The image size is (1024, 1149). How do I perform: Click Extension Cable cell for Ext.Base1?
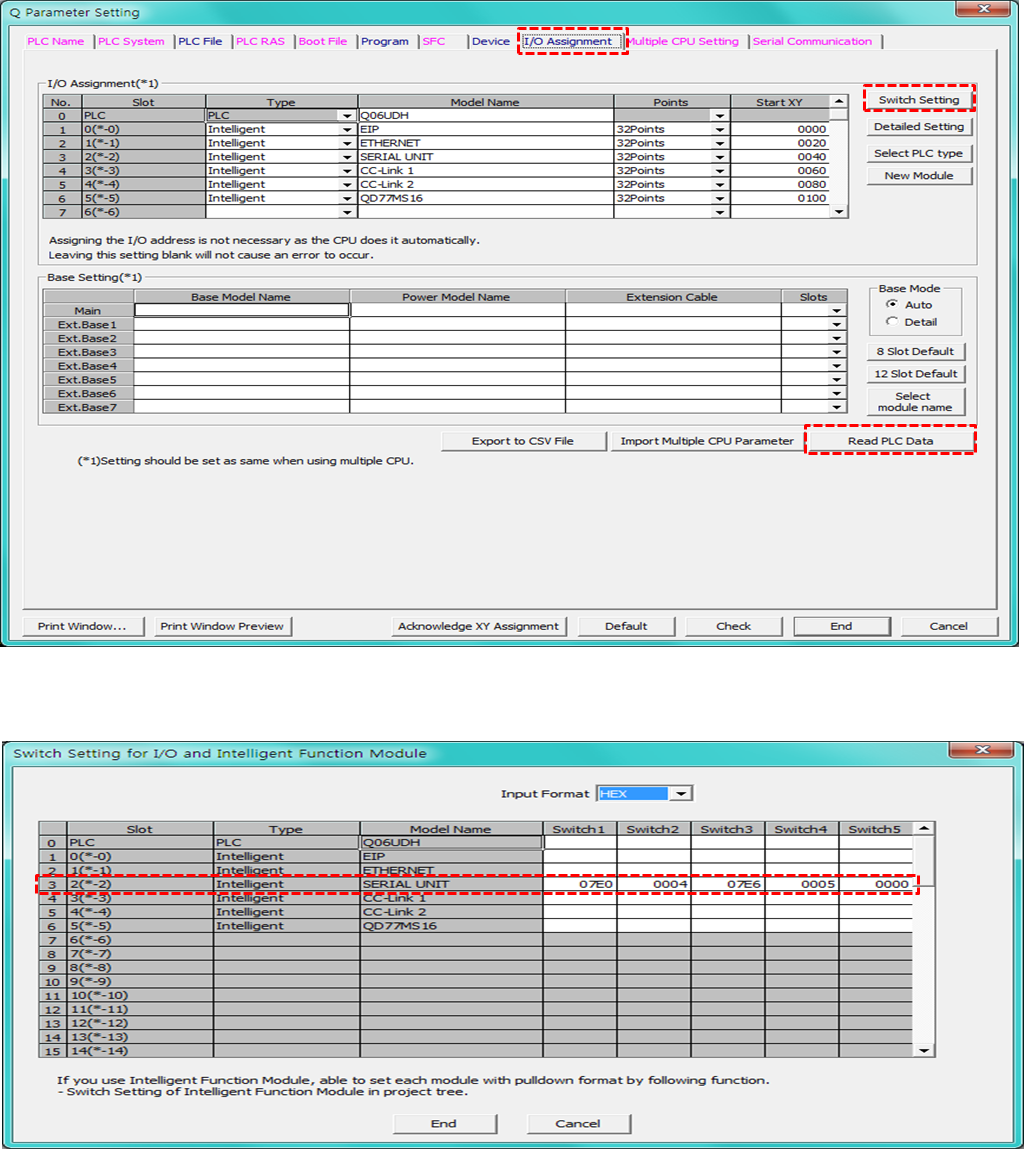point(673,325)
